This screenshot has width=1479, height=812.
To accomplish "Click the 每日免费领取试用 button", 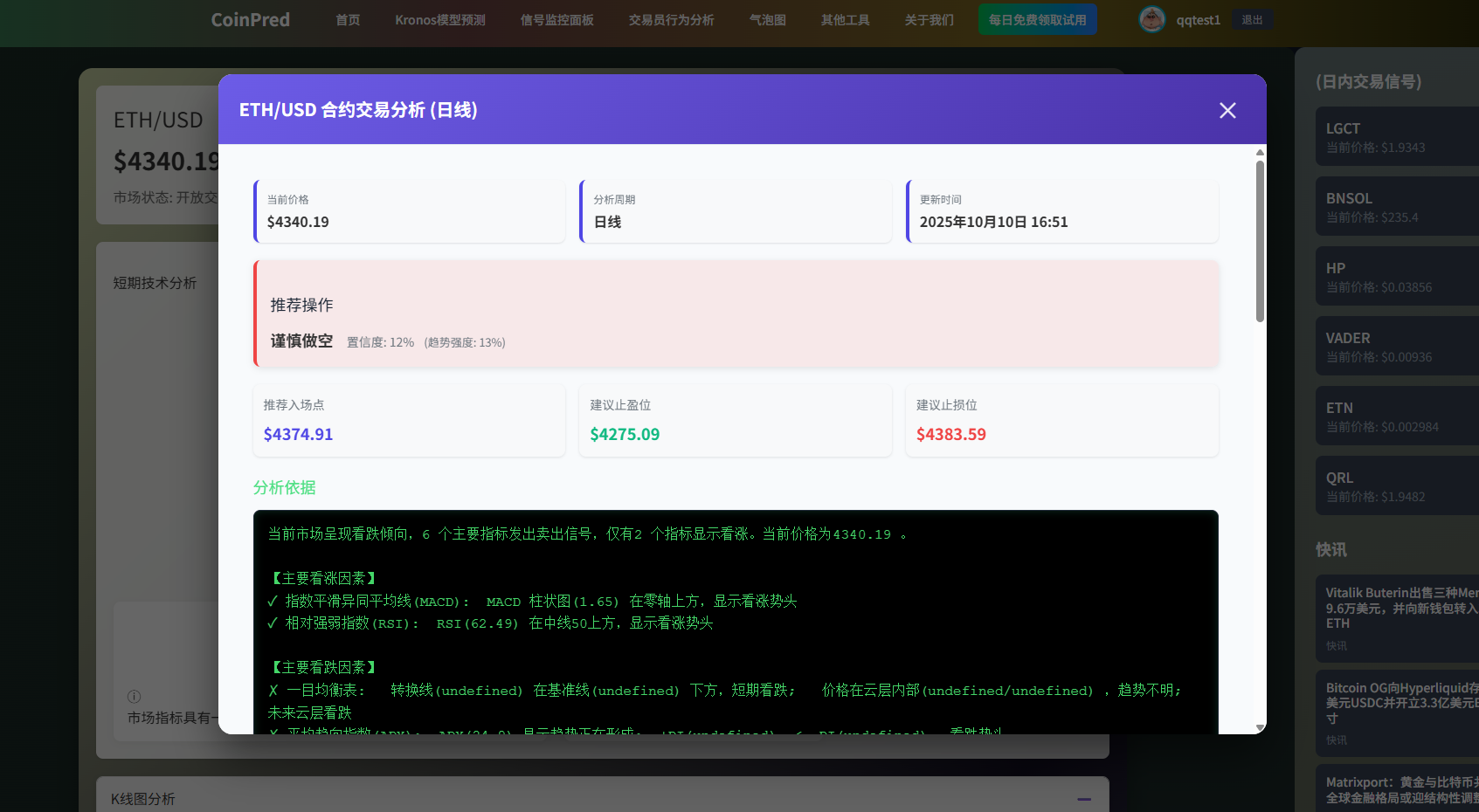I will (1037, 20).
